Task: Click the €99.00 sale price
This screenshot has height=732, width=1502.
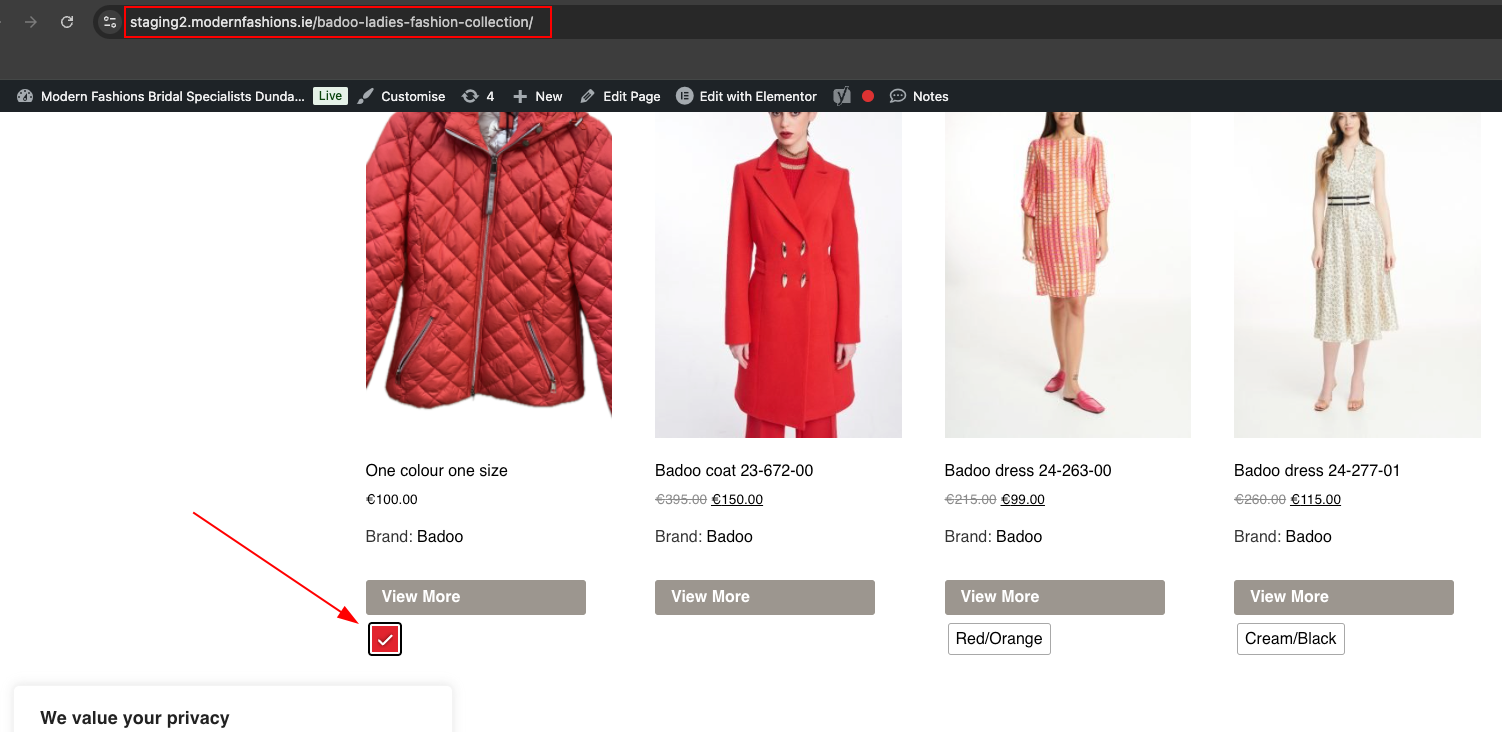Action: point(1023,499)
